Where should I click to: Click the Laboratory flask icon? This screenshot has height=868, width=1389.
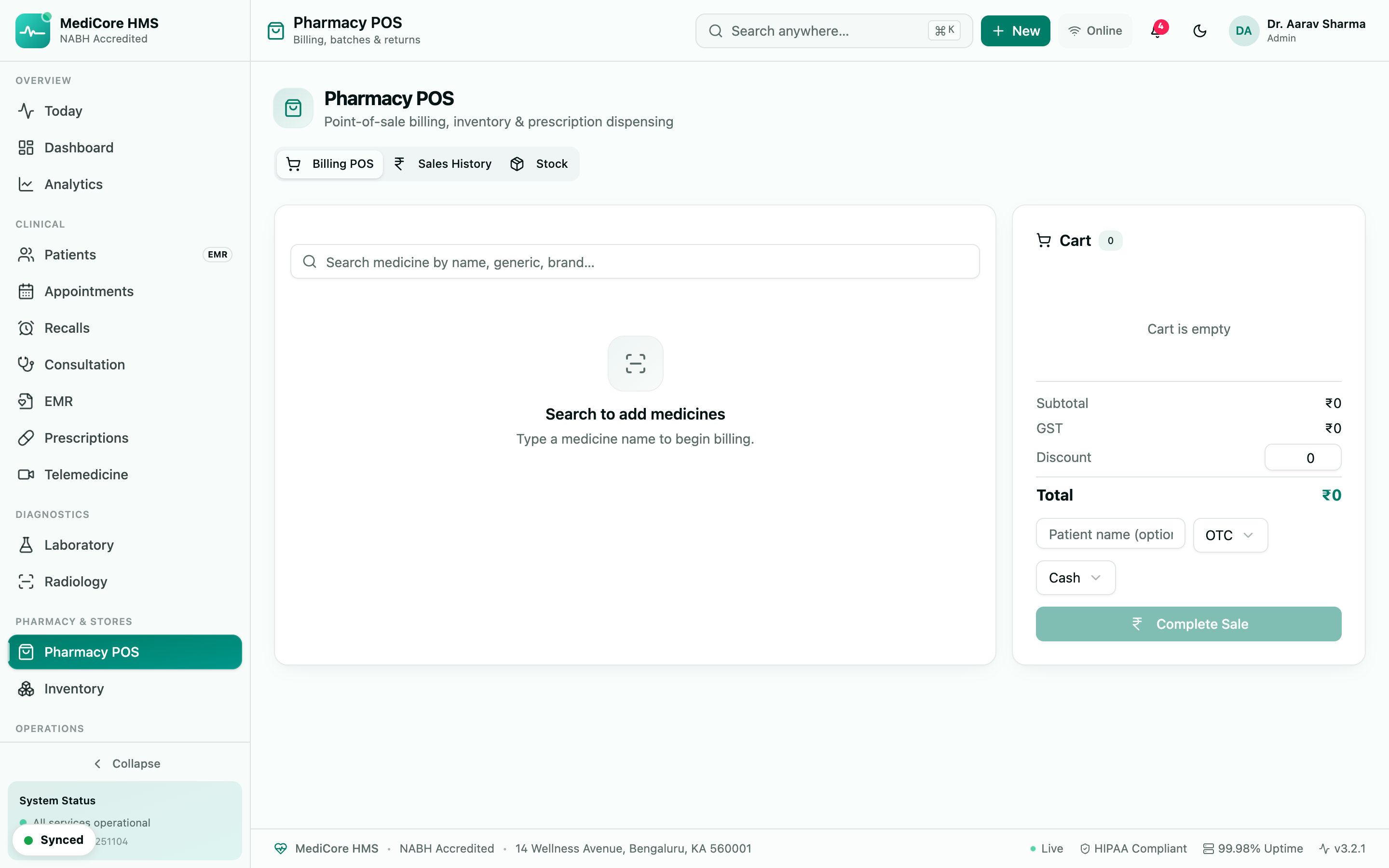click(26, 545)
